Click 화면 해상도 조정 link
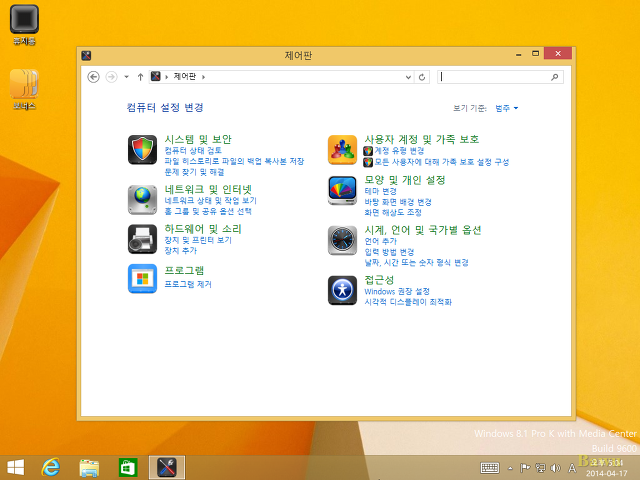The width and height of the screenshot is (640, 480). (x=393, y=213)
